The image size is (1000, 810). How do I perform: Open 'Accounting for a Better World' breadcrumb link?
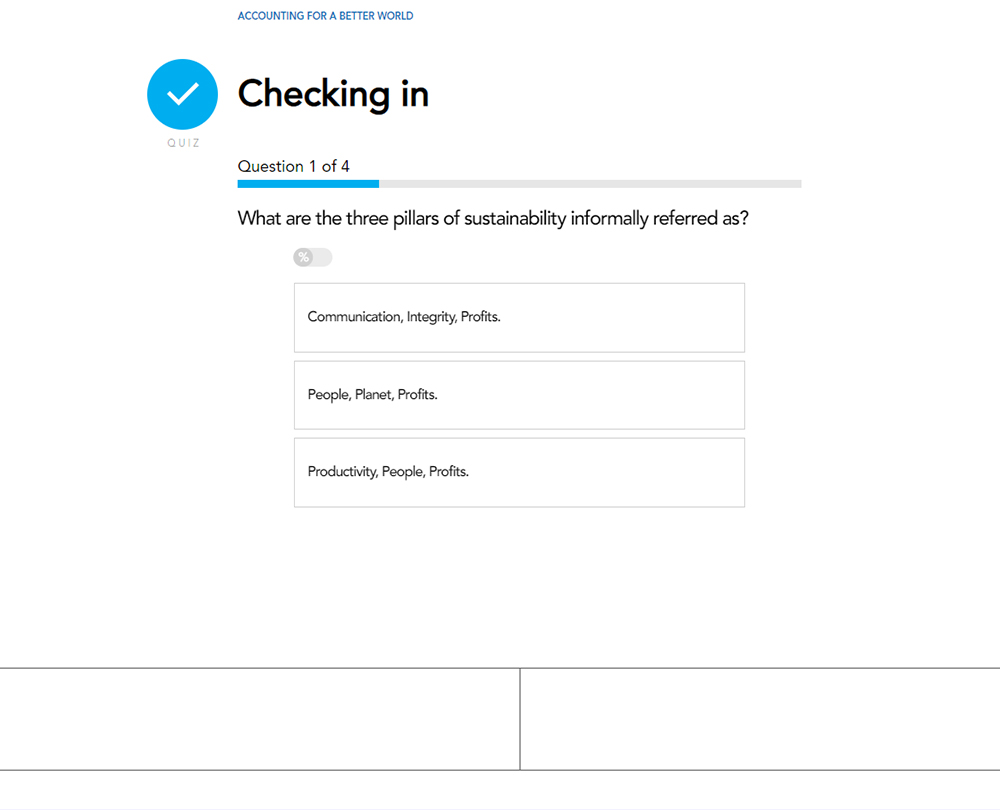[325, 16]
